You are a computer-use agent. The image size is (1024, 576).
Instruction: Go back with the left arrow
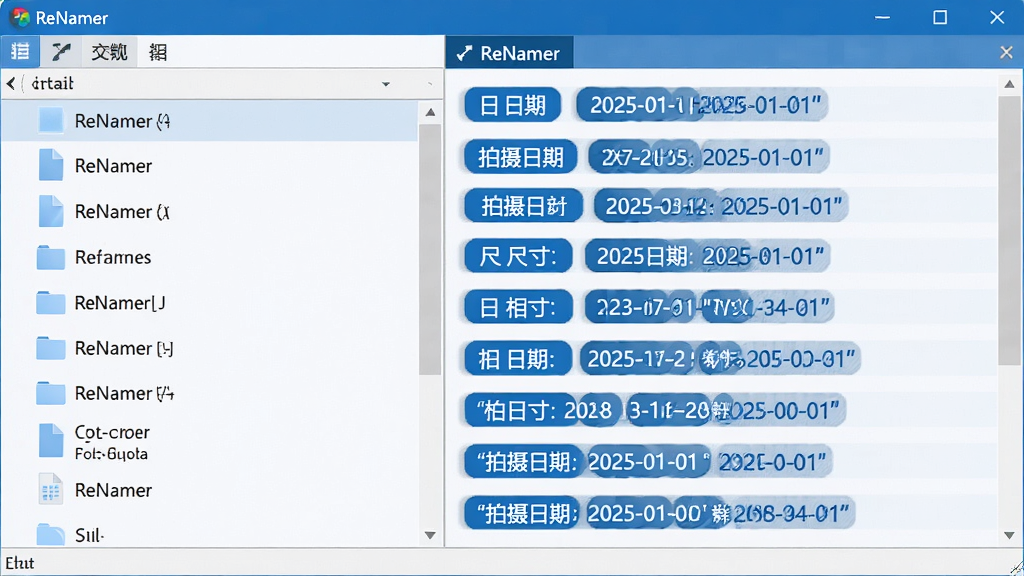coord(10,84)
